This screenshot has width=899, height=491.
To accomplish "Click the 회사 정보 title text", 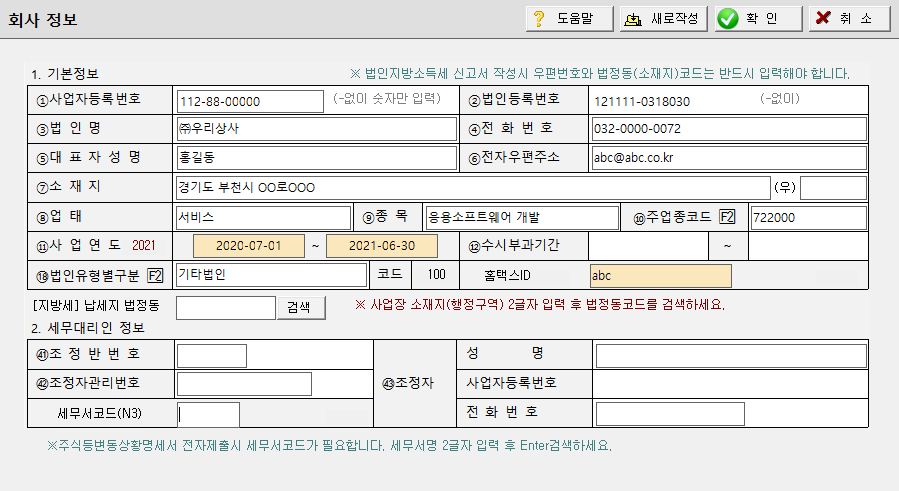I will pos(42,20).
